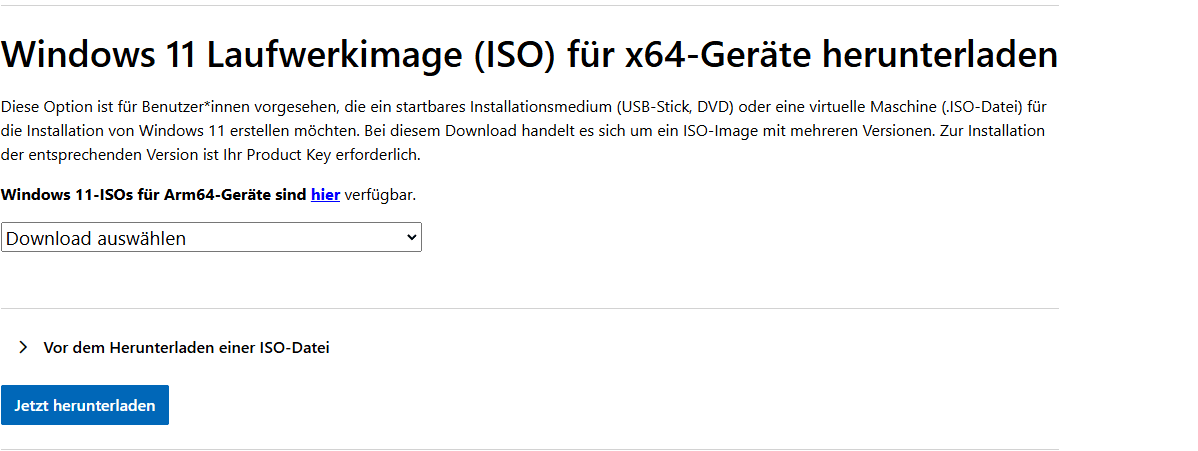
Task: Click the chevron icon beside the ISO-Datei section
Action: click(x=23, y=348)
